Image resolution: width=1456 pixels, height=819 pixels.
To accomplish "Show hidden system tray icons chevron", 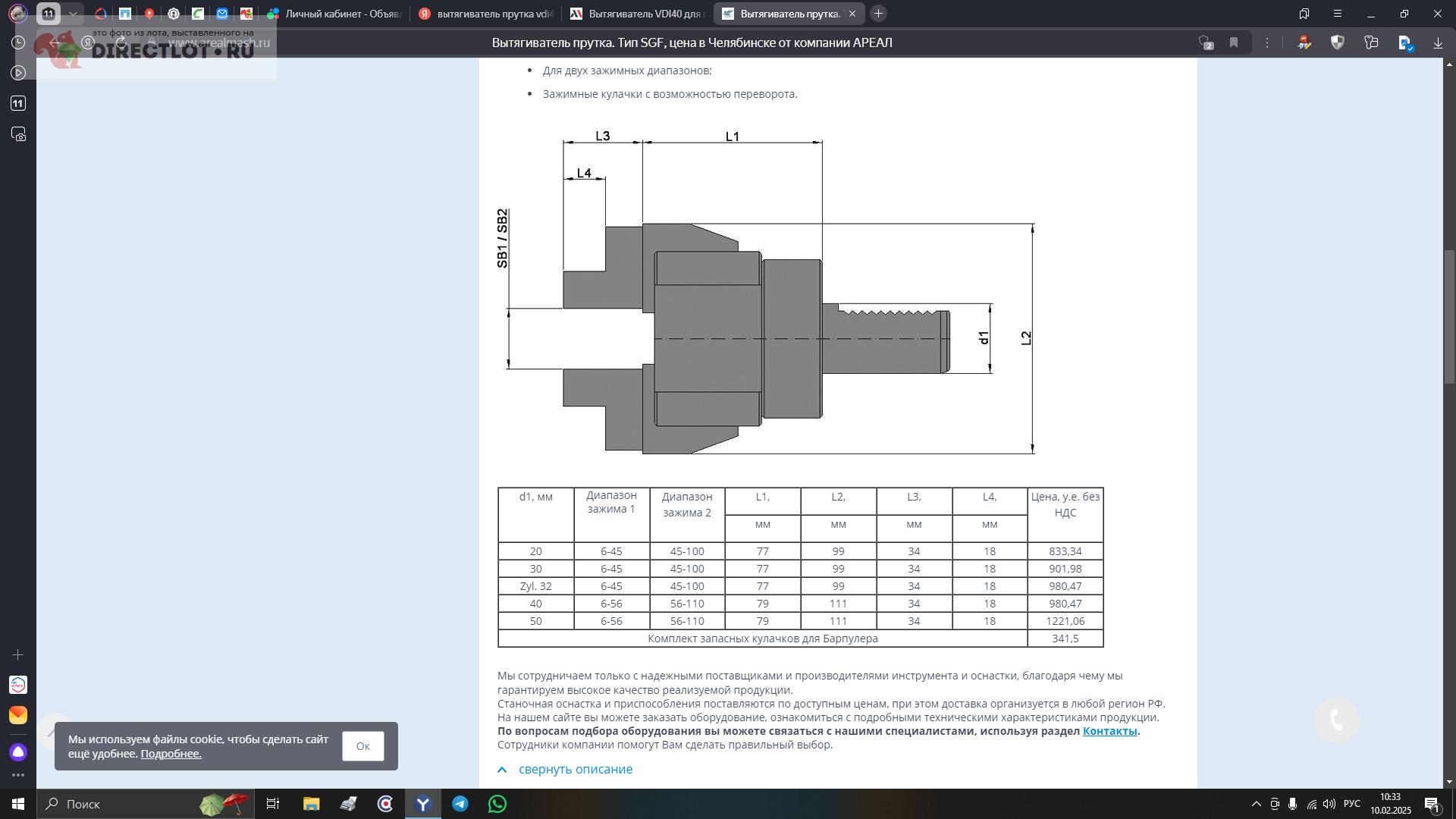I will click(x=1256, y=804).
